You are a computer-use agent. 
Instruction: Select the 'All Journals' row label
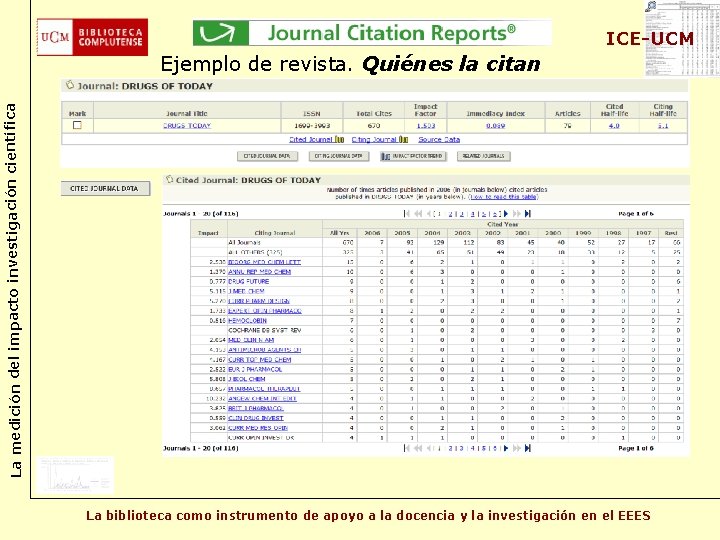coord(244,242)
